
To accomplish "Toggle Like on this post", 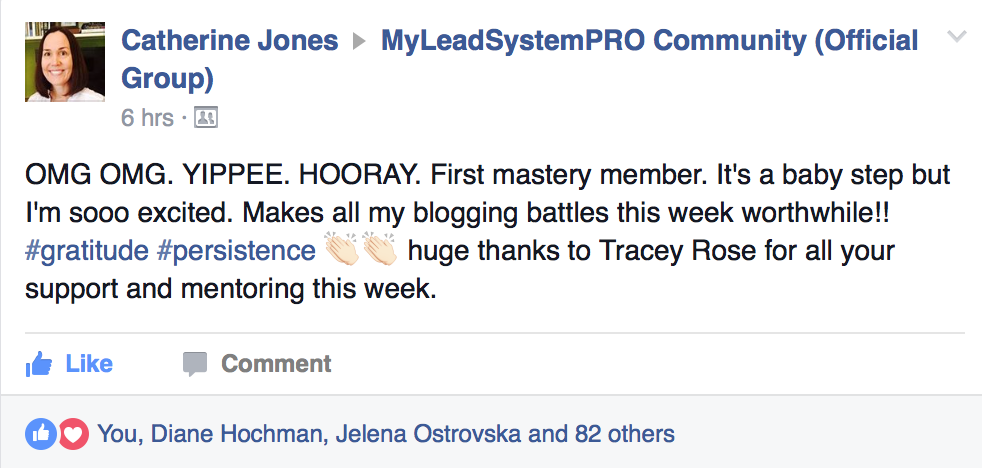I will pos(69,364).
